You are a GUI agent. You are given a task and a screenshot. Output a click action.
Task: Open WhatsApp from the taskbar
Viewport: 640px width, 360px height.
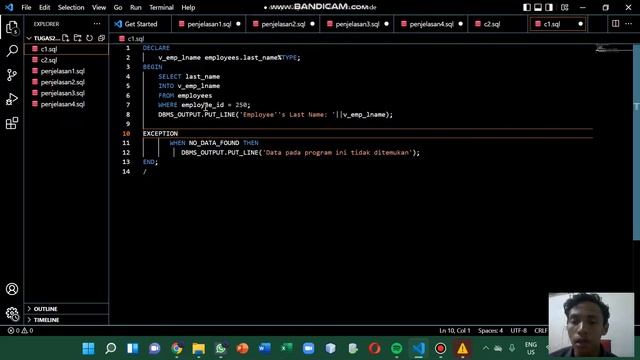221,348
